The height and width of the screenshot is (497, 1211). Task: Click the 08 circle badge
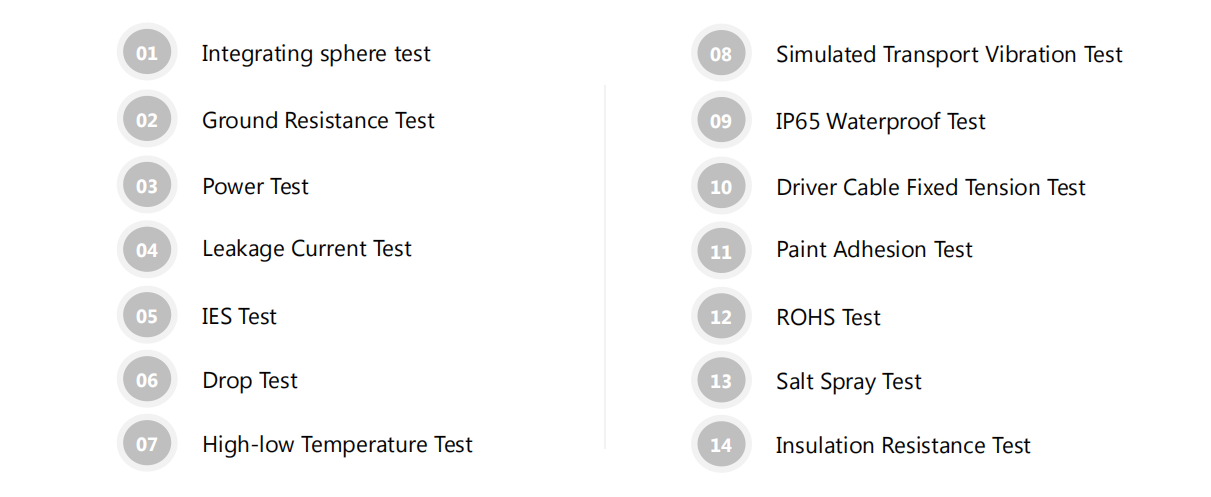pyautogui.click(x=721, y=54)
